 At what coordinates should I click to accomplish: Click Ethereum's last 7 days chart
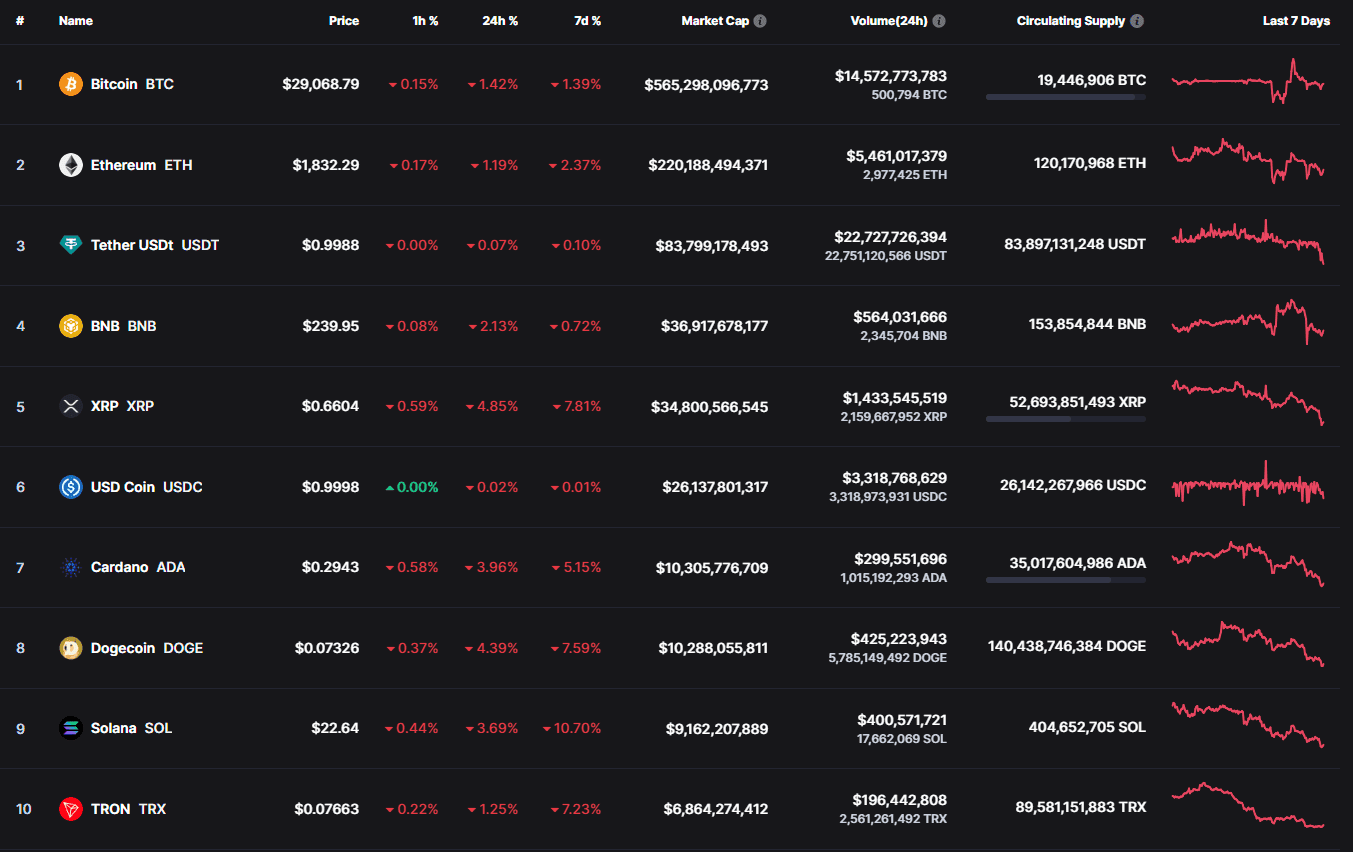(1247, 162)
